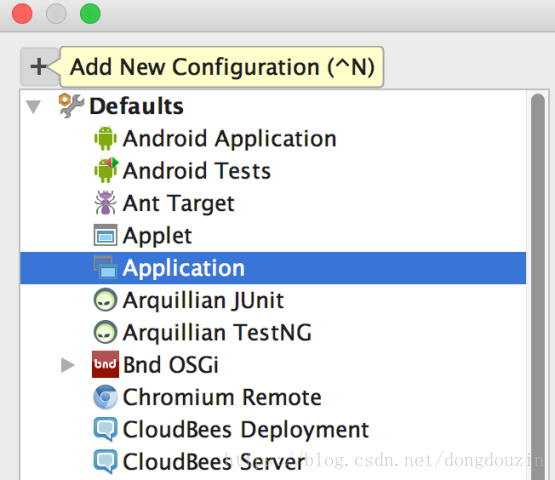Click the Android Tests robot icon
This screenshot has height=480, width=555.
point(105,170)
